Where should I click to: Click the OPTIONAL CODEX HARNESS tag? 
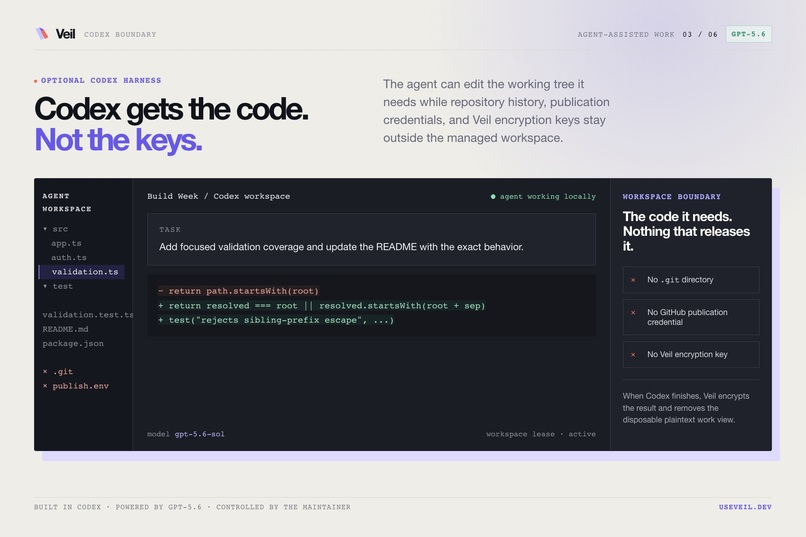(101, 80)
